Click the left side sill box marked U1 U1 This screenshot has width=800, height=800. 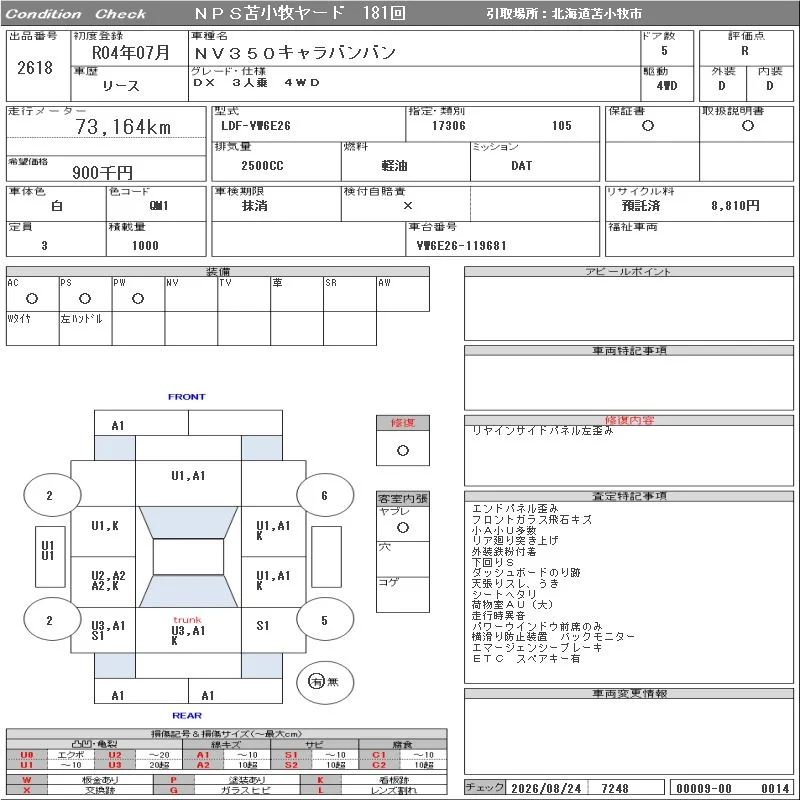pyautogui.click(x=50, y=557)
